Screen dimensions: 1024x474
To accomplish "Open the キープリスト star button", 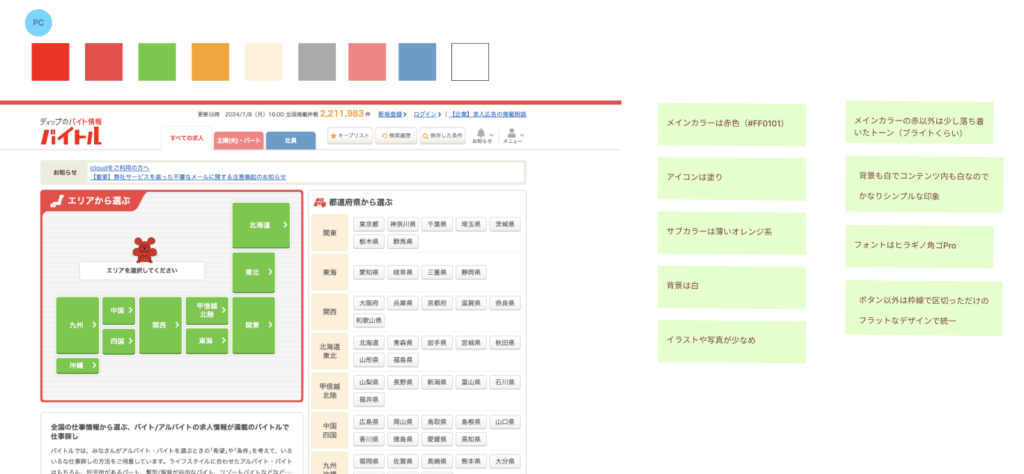I will tap(350, 136).
